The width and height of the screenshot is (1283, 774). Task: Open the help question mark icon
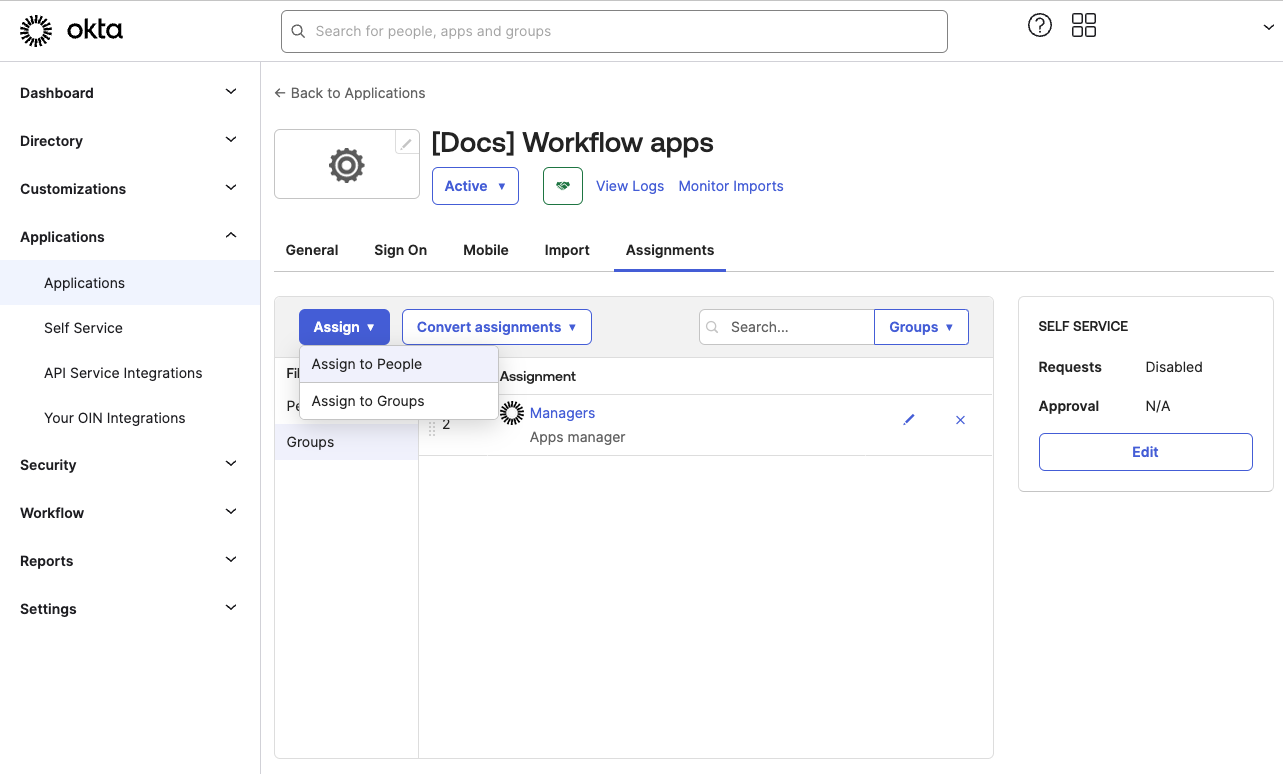click(x=1040, y=26)
